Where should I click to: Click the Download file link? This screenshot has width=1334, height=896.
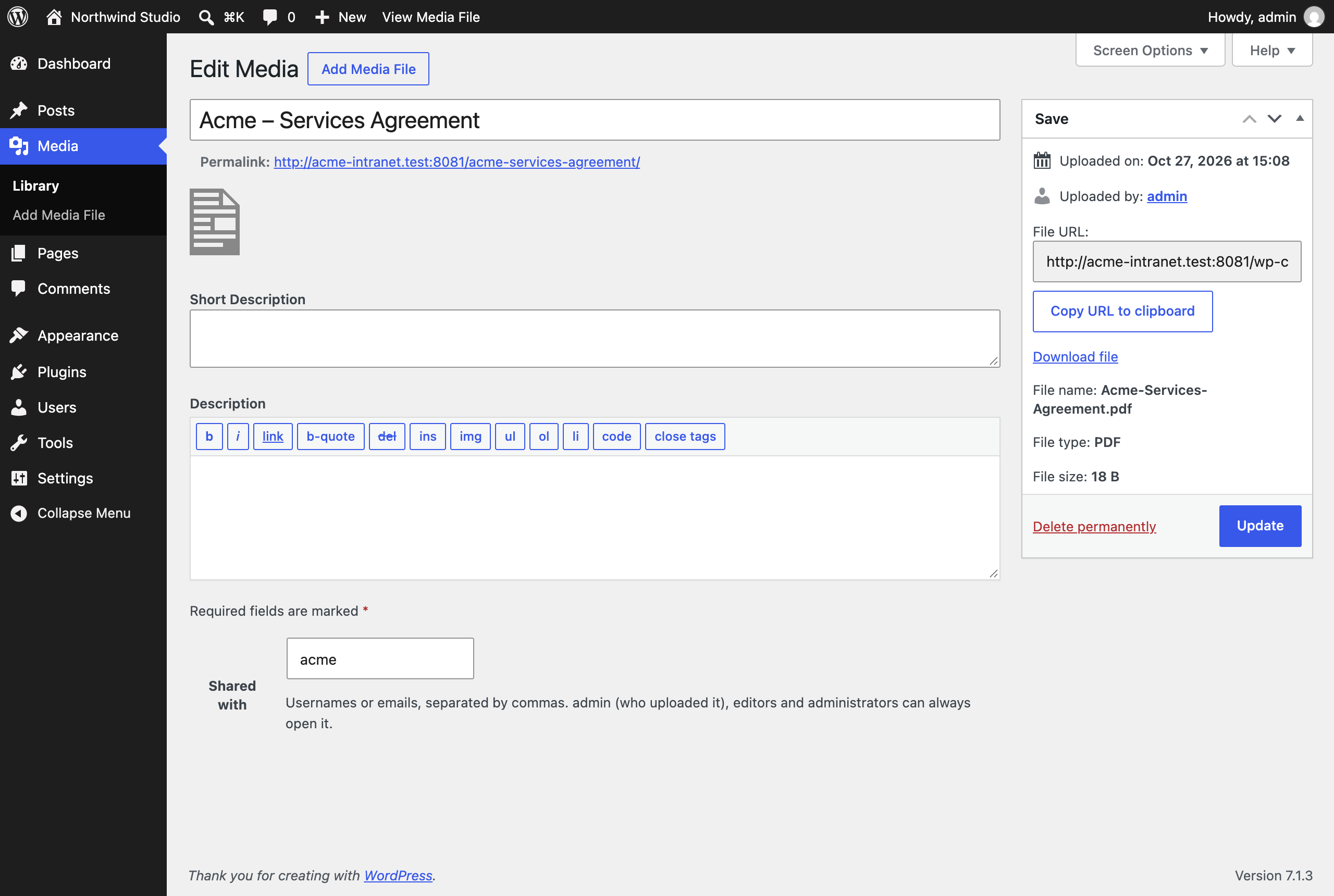1074,356
